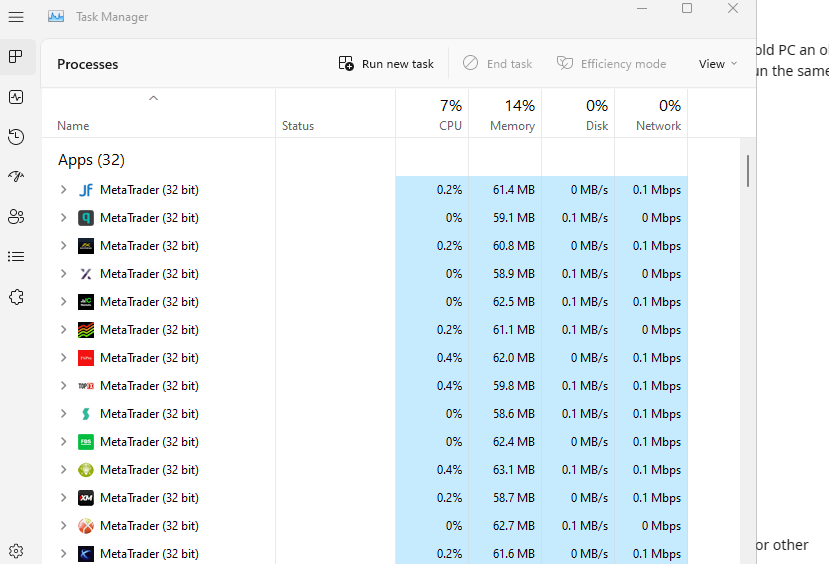Select the Processes sidebar icon
Viewport: 829px width, 564px height.
(x=16, y=57)
